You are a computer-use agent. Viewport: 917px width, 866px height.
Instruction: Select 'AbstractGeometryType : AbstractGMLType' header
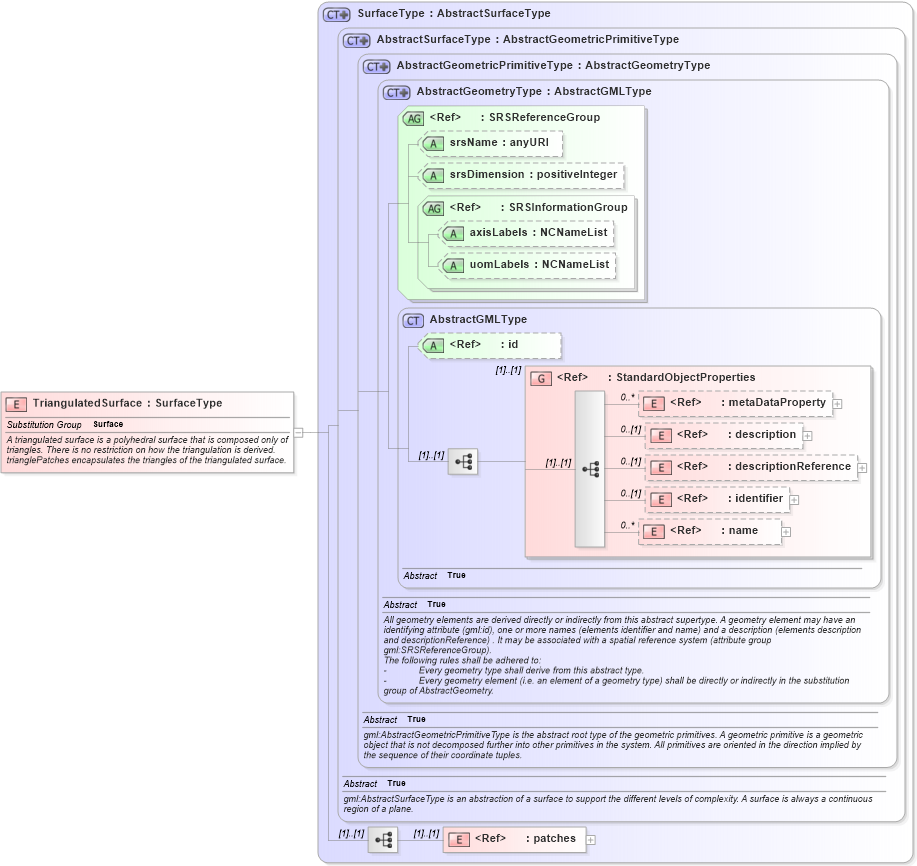click(534, 91)
